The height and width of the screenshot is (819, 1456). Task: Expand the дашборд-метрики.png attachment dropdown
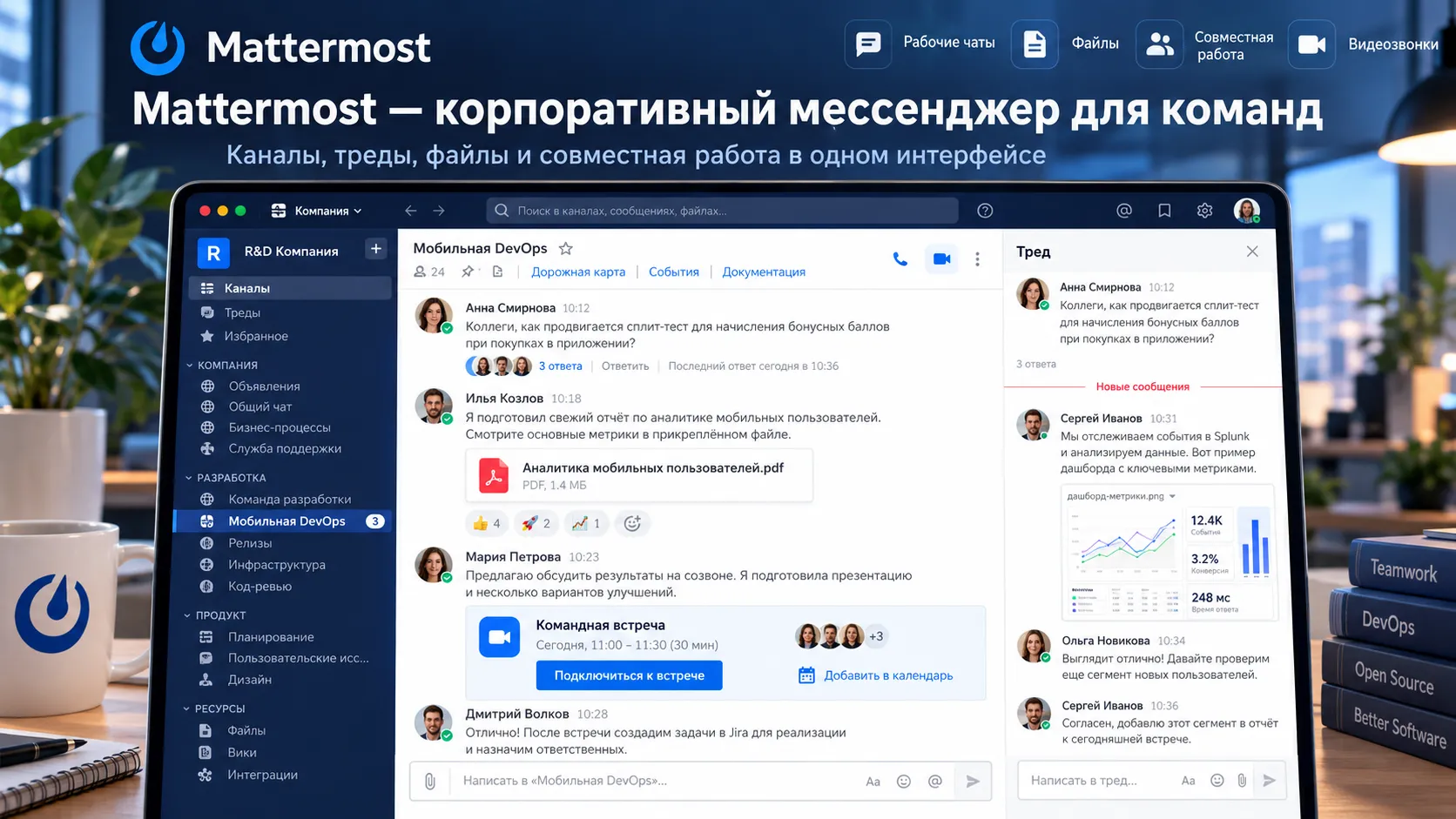point(1172,496)
